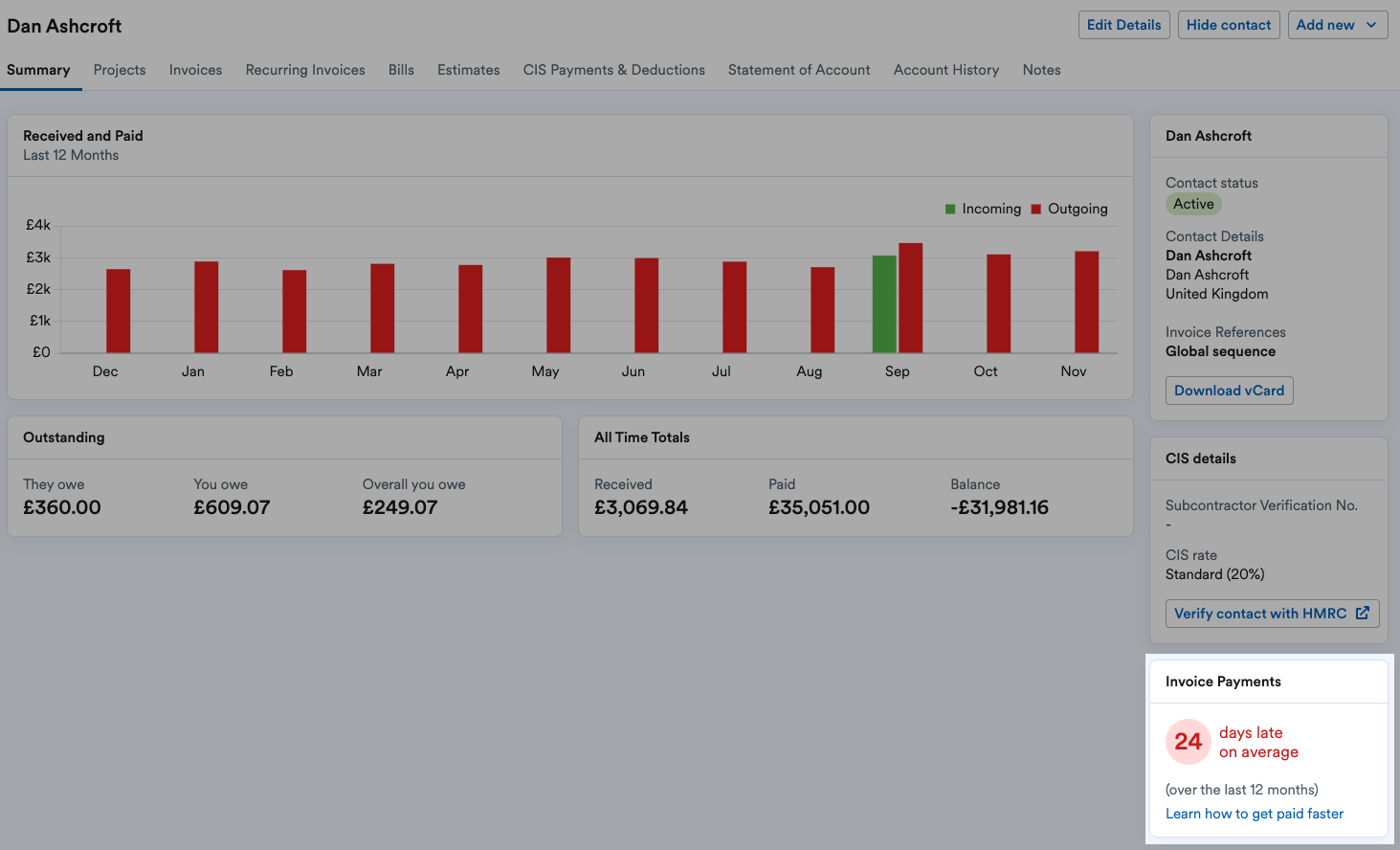This screenshot has height=850, width=1400.
Task: Show the Statement of Account tab
Action: coord(799,70)
